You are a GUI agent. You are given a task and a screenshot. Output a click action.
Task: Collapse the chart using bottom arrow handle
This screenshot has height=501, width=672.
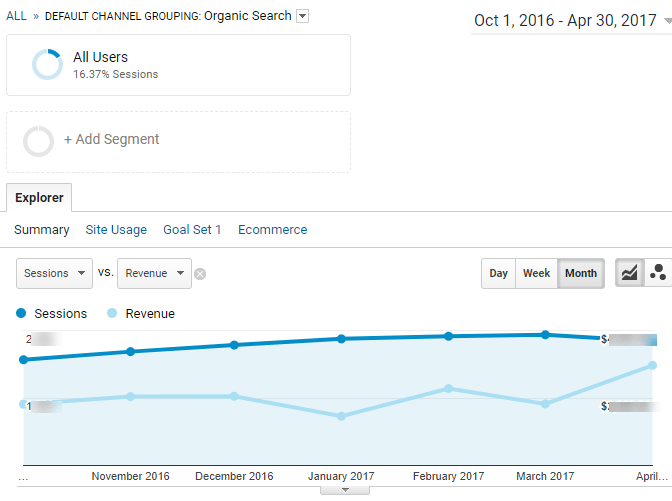coord(343,490)
